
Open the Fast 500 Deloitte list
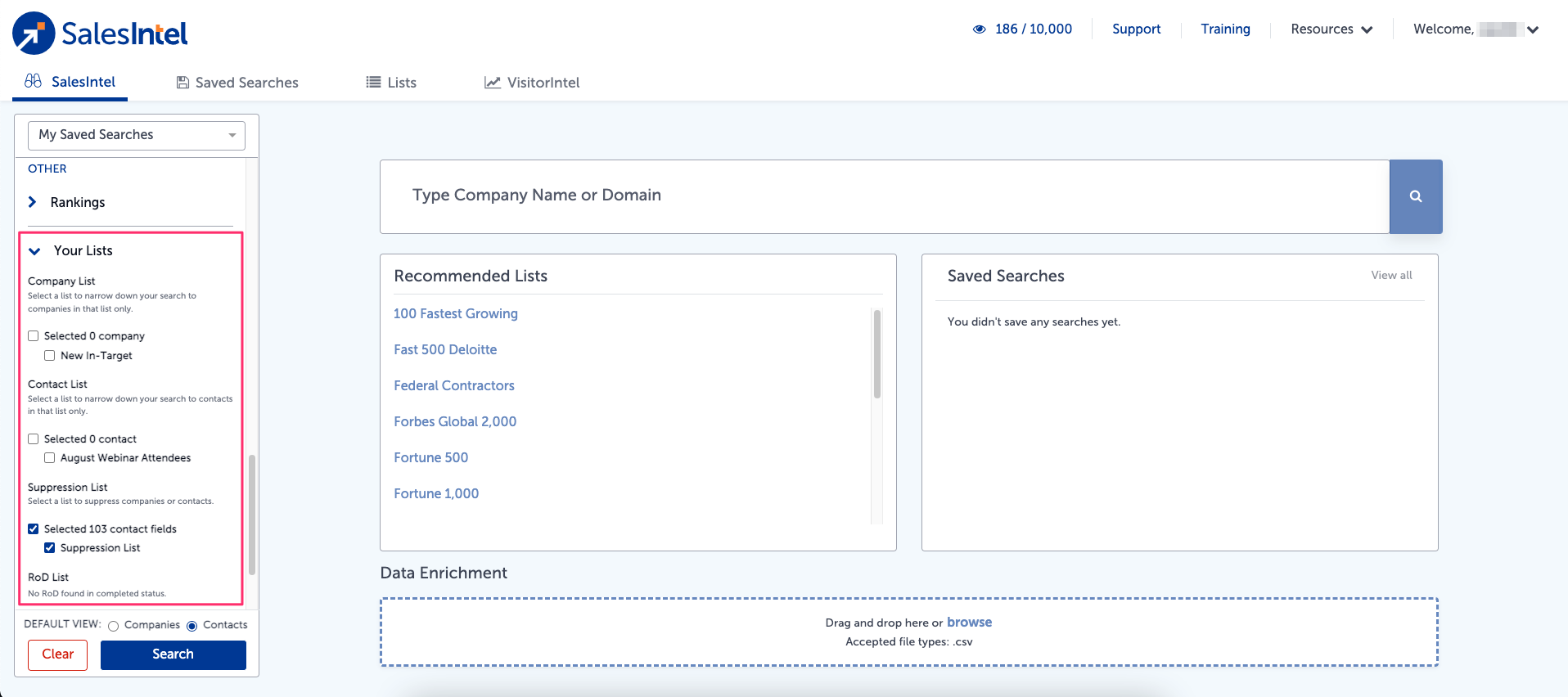point(445,349)
